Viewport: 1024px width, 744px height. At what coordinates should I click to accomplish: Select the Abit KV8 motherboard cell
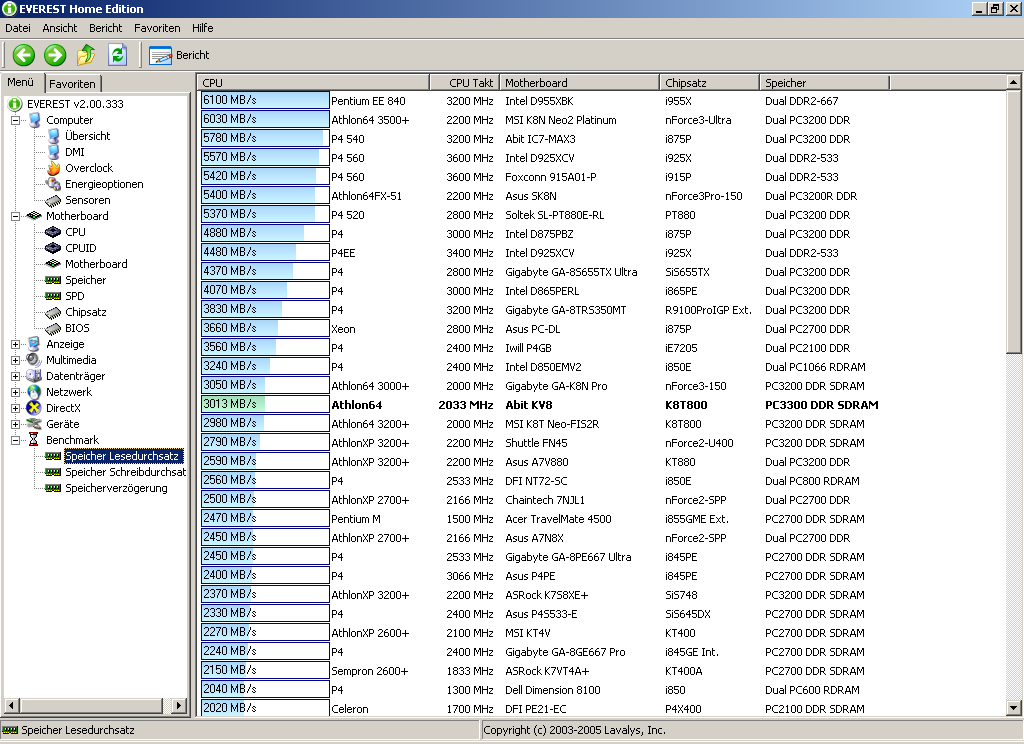point(528,405)
